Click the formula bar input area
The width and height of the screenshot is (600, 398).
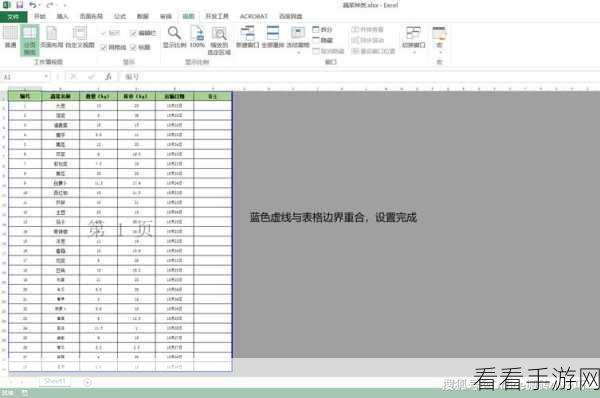[360, 77]
